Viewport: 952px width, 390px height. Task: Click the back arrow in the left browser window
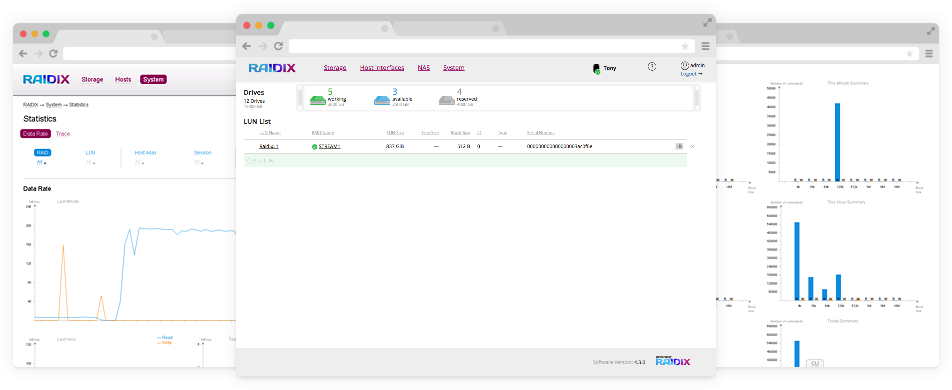pyautogui.click(x=23, y=53)
